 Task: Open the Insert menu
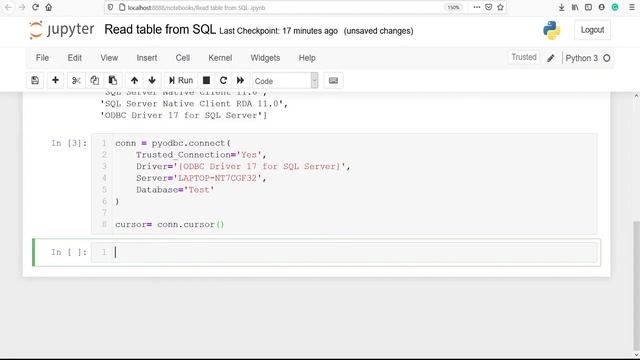[x=147, y=58]
